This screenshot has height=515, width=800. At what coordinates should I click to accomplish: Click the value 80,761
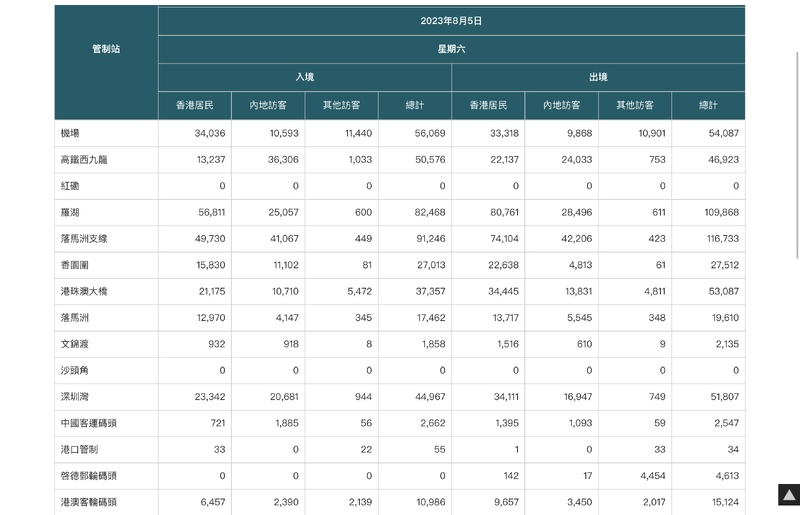click(505, 212)
